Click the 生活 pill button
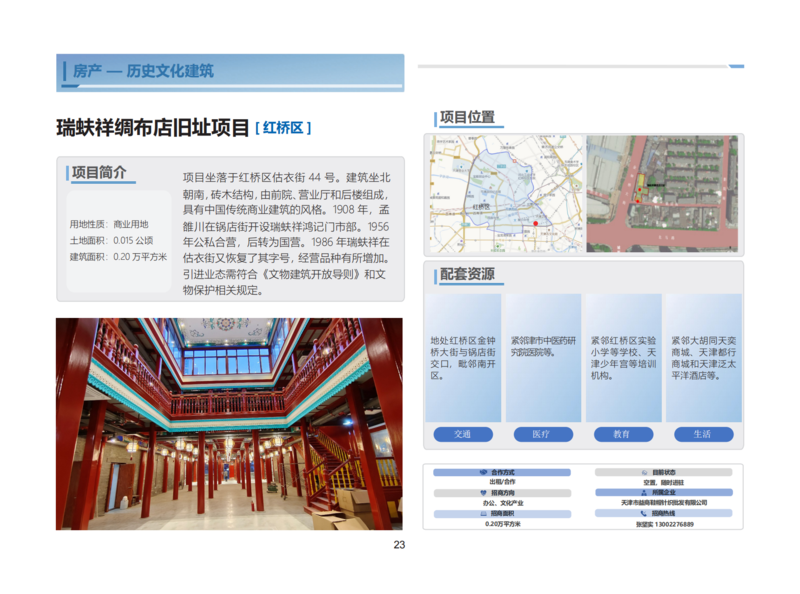800x594 pixels. 704,434
